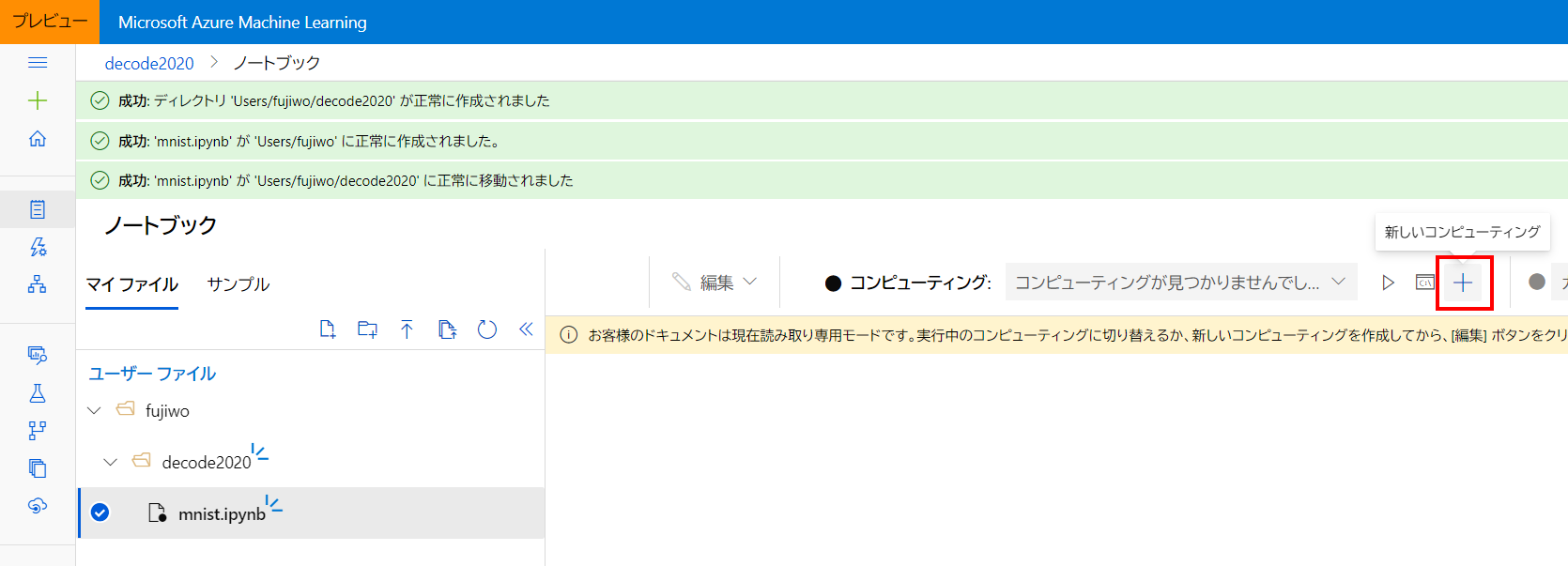This screenshot has height=566, width=1568.
Task: Toggle the mnist.ipynb selection checkmark
Action: (100, 512)
